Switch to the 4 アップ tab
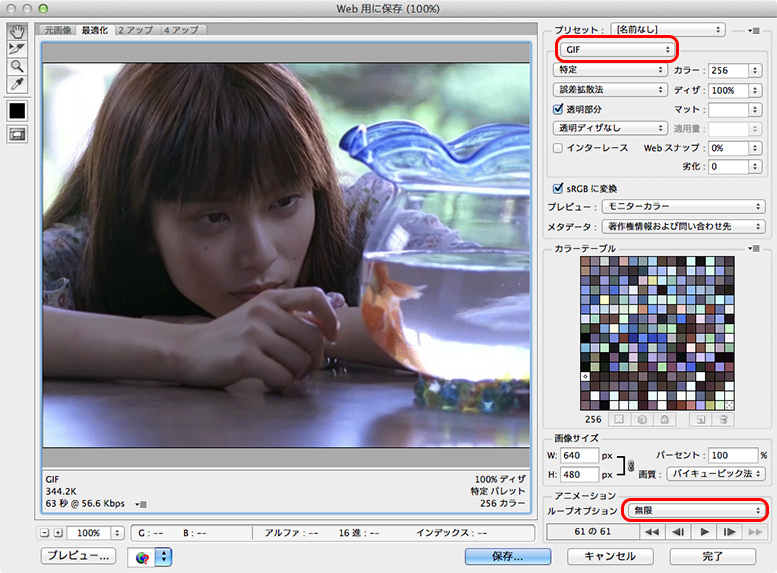Screen dimensions: 777x573 (x=182, y=30)
